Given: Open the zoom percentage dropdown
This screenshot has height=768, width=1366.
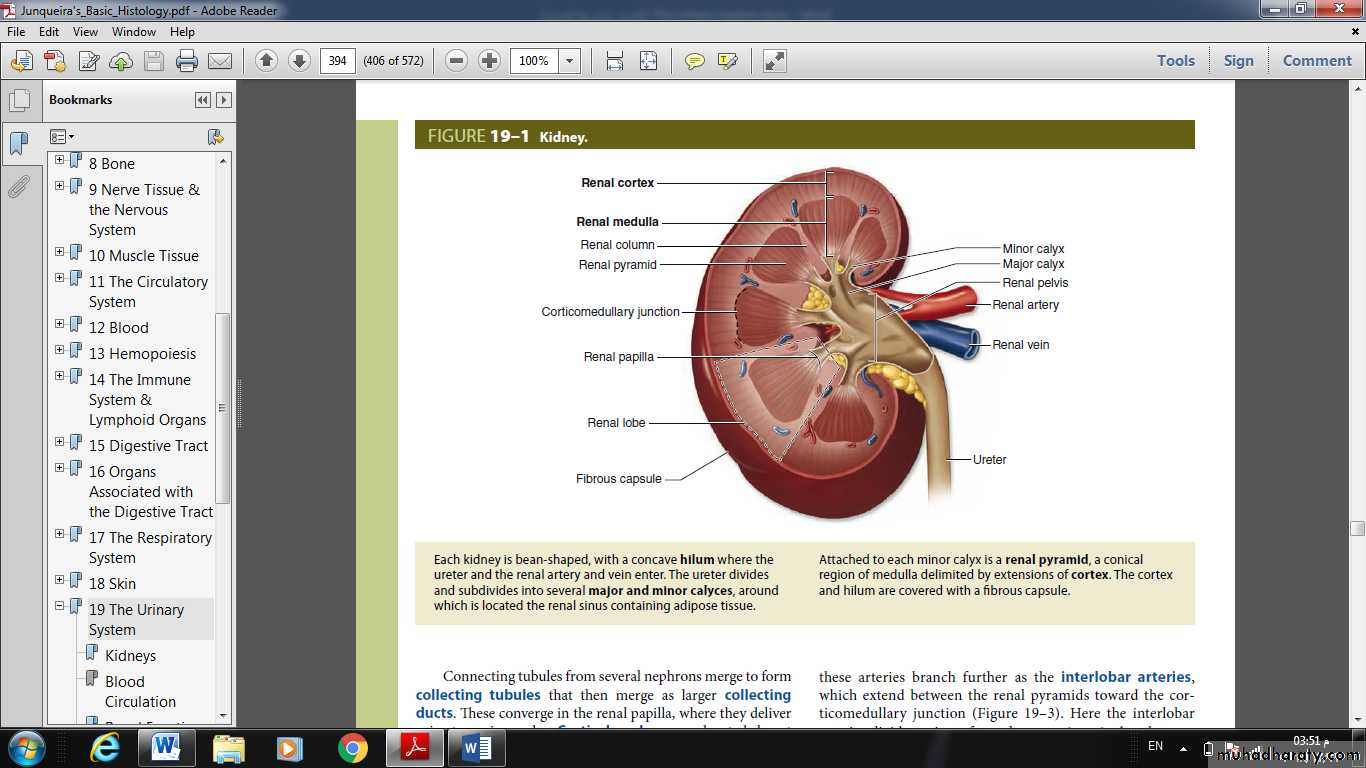Looking at the screenshot, I should 569,61.
